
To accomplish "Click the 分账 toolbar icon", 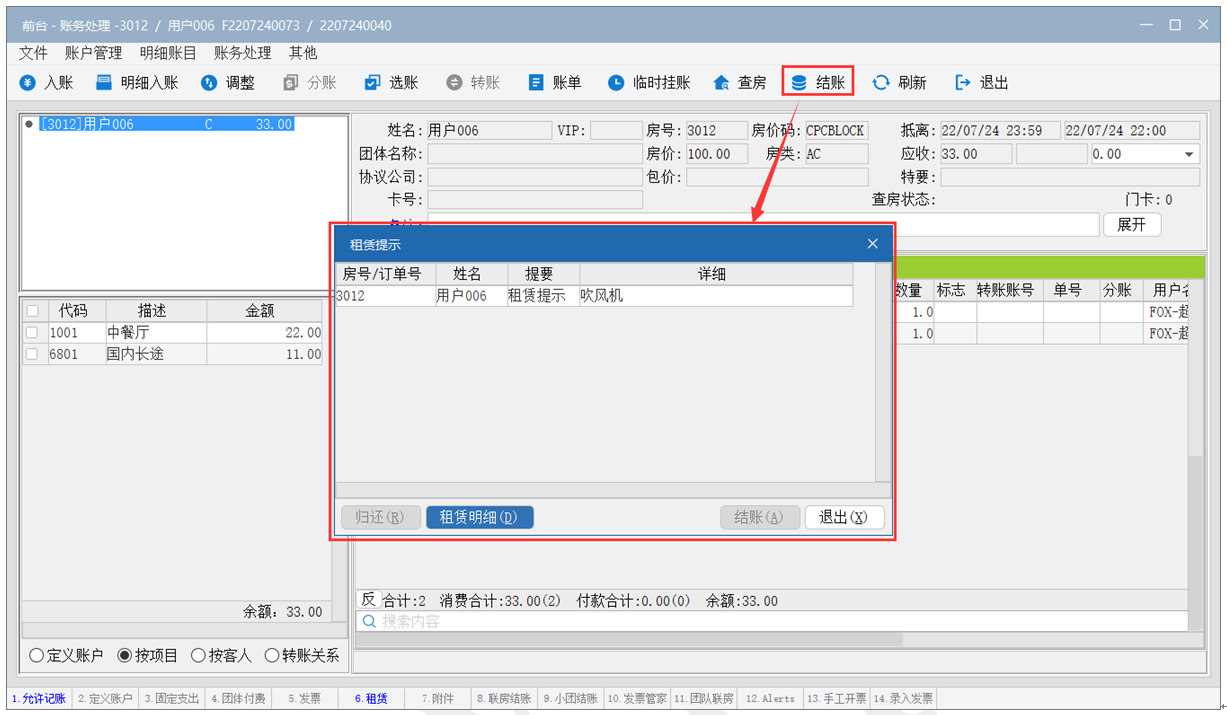I will 291,83.
